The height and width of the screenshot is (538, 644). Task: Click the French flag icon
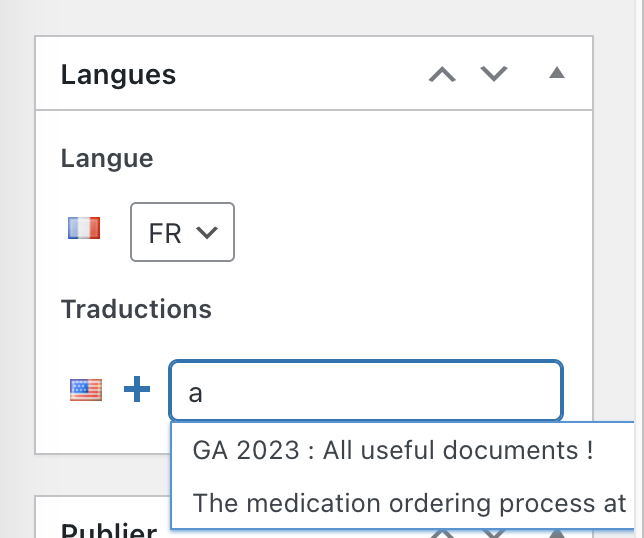[x=84, y=230]
